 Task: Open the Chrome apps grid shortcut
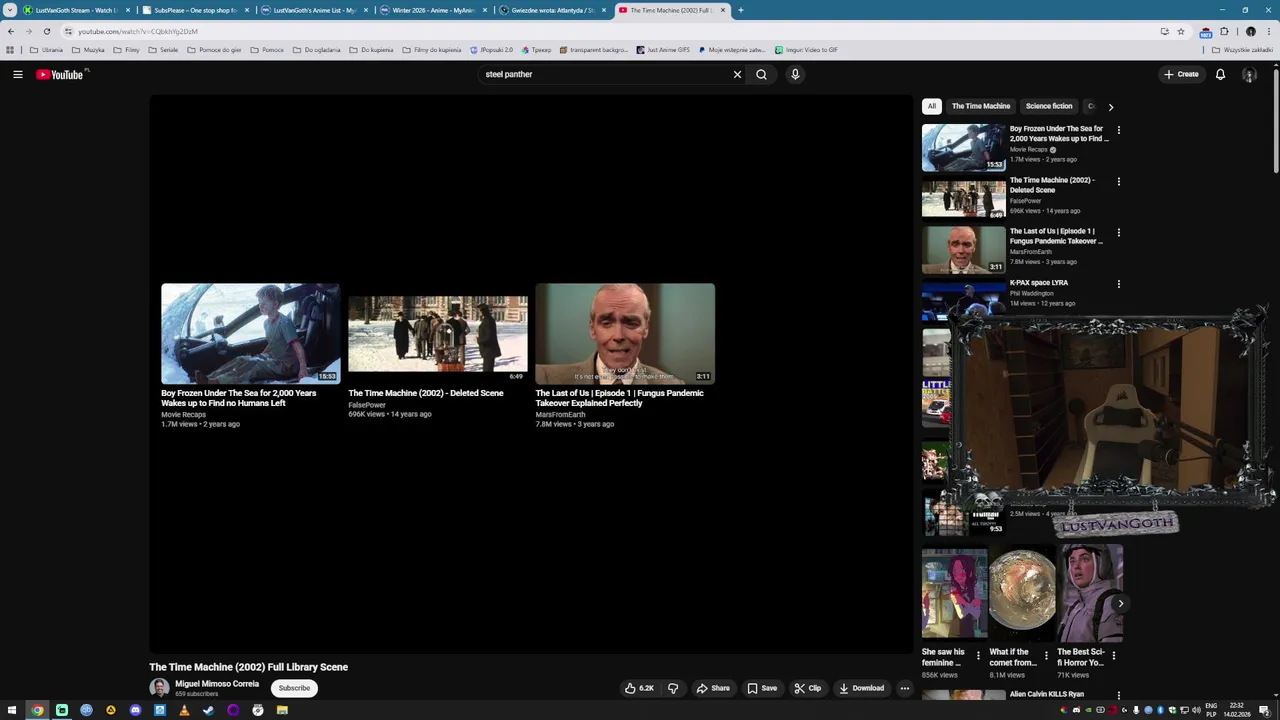pos(10,49)
